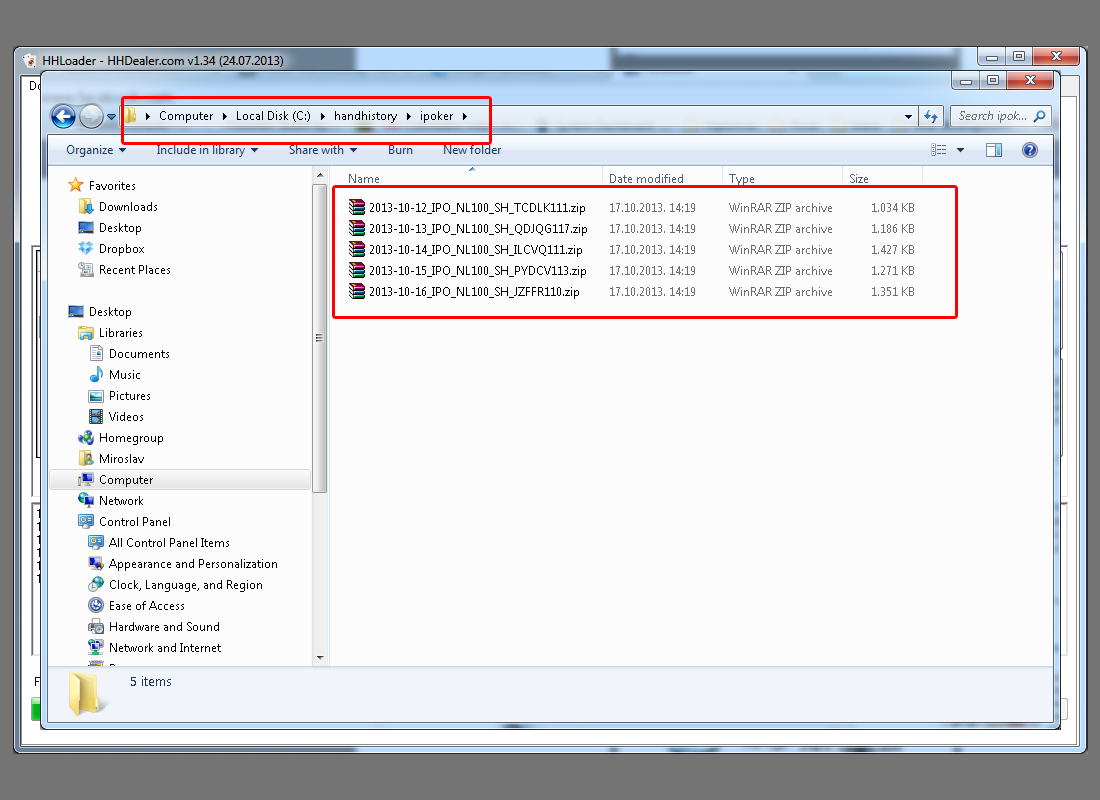1100x800 pixels.
Task: Sort by Date modified column header
Action: [x=646, y=179]
